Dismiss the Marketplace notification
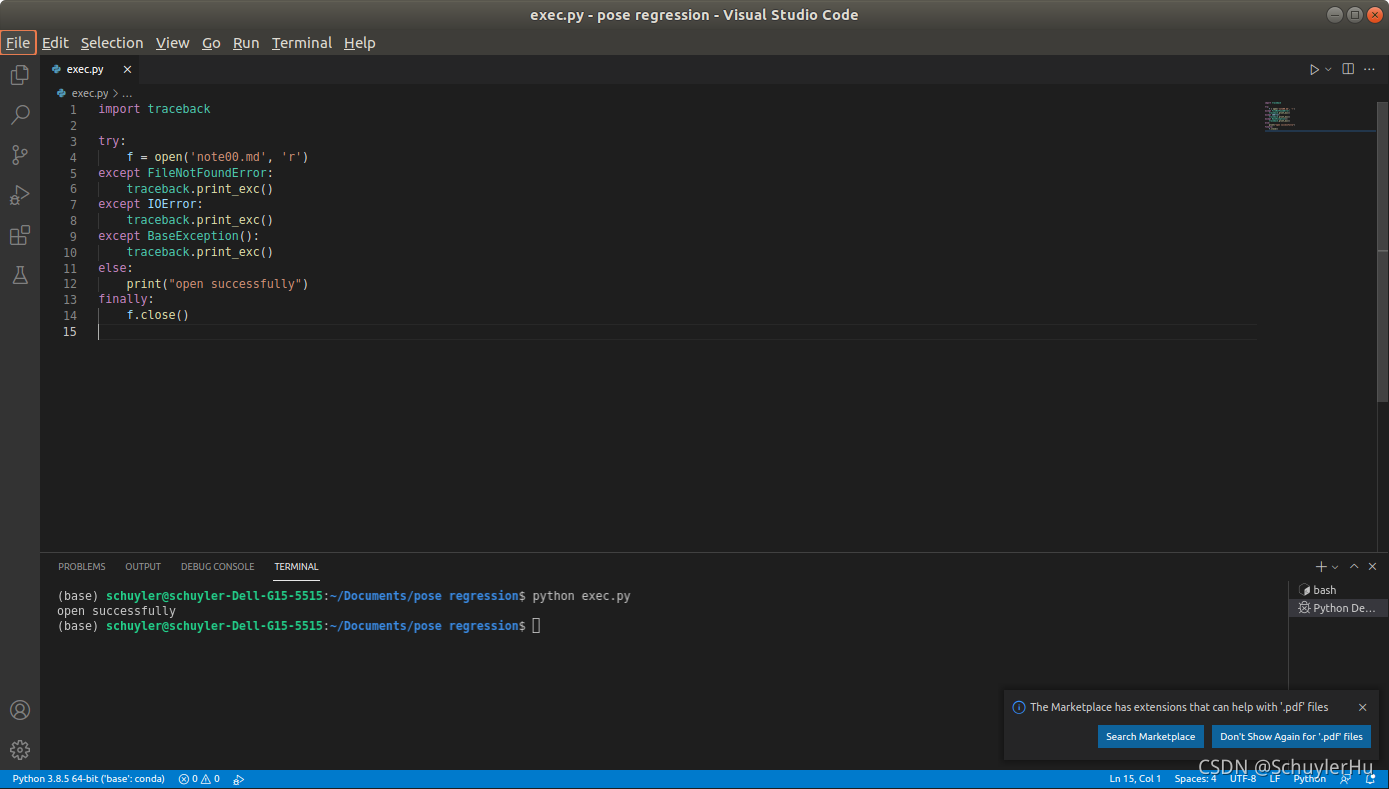The height and width of the screenshot is (789, 1389). tap(1362, 707)
